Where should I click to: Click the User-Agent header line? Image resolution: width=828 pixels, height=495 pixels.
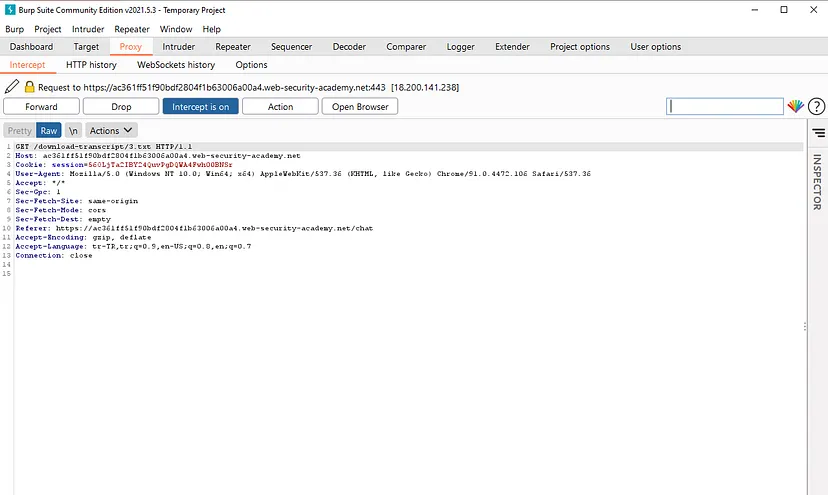303,173
